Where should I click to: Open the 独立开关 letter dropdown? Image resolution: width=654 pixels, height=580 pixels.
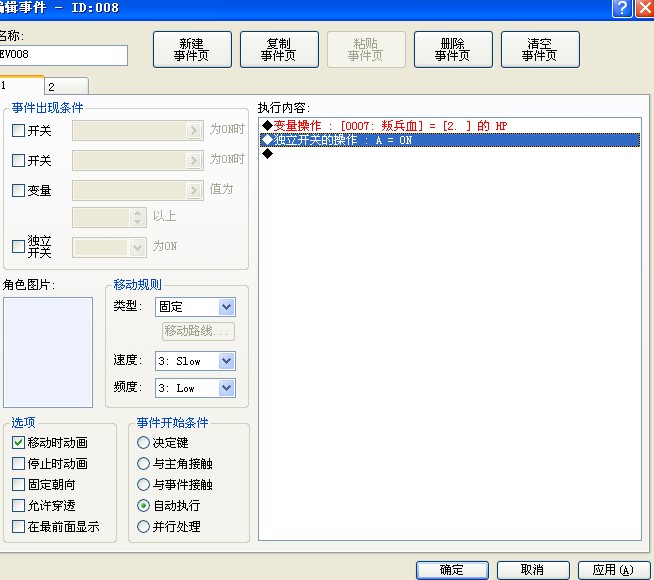tap(137, 248)
